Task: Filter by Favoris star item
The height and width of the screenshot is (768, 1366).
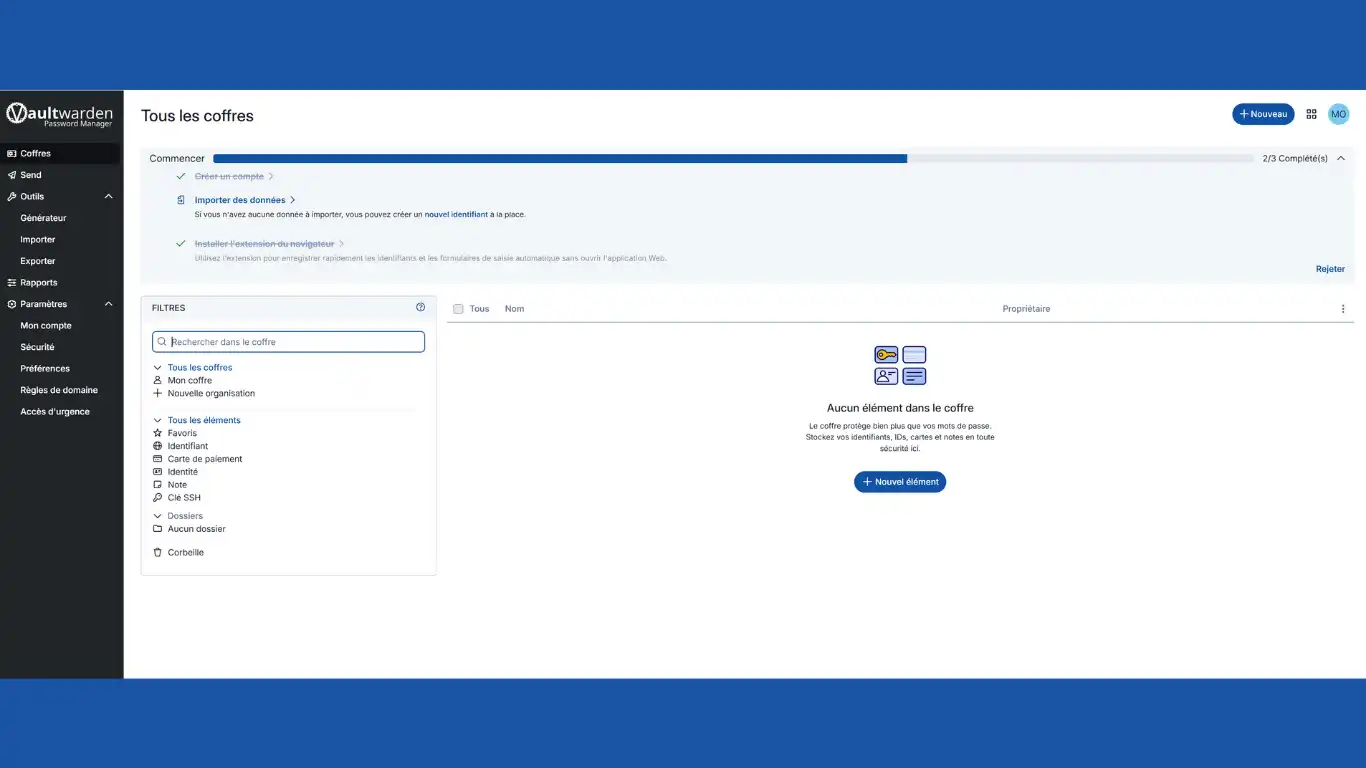Action: point(182,433)
